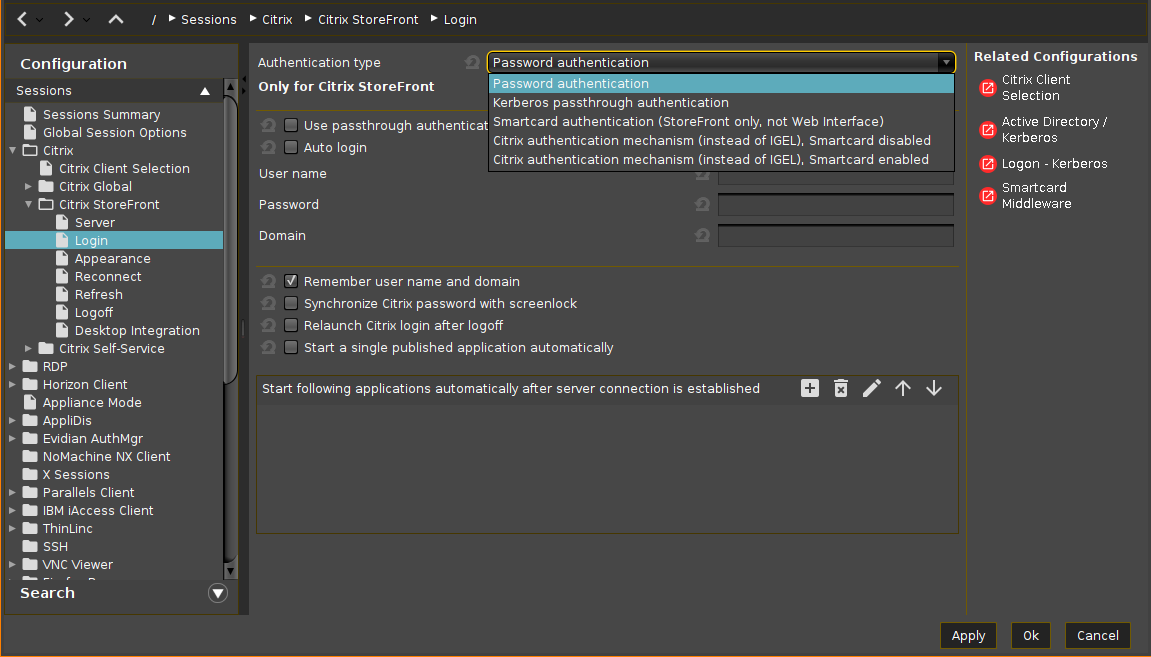Enable Auto login

coord(290,147)
